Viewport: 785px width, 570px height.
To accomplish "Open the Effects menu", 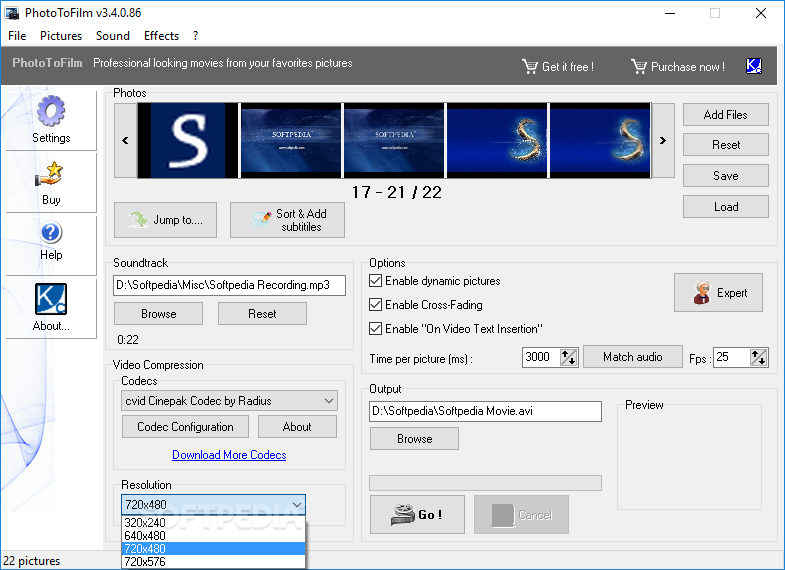I will pyautogui.click(x=161, y=36).
